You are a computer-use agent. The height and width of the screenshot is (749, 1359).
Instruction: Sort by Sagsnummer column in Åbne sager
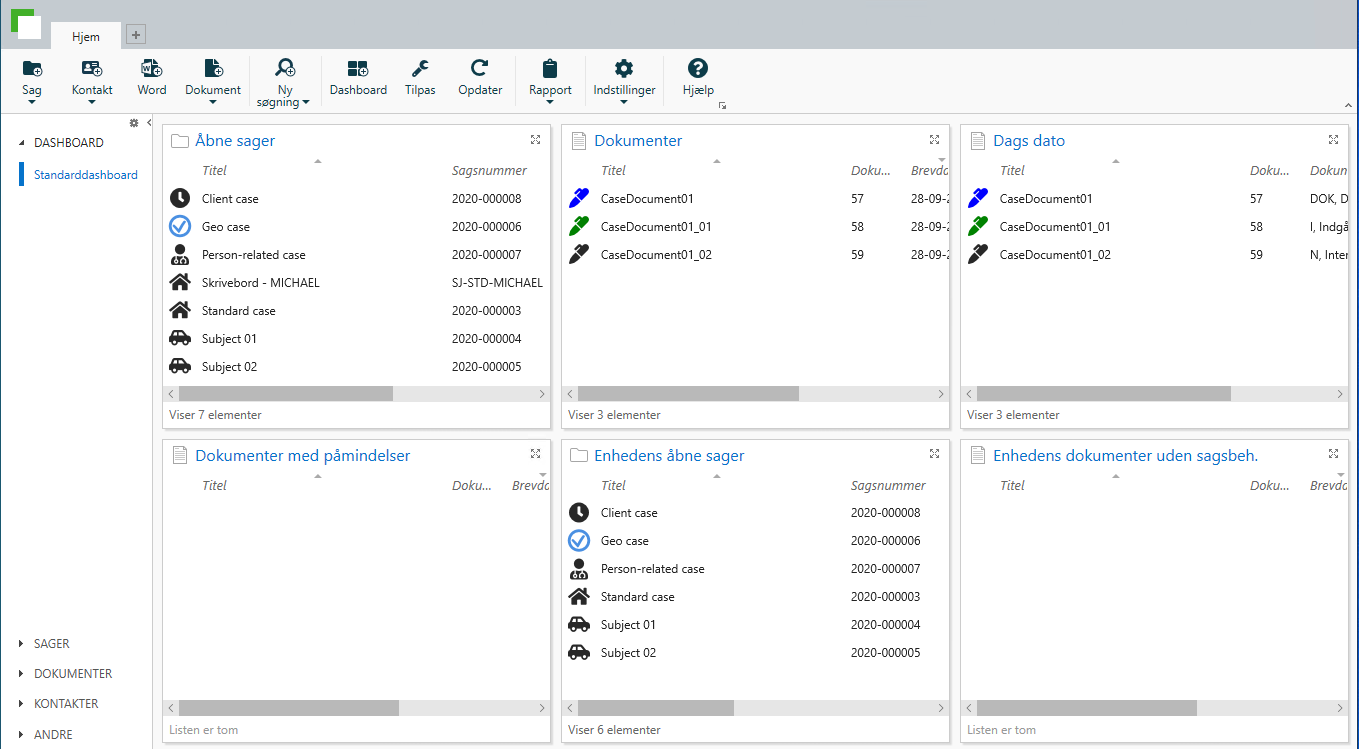(x=489, y=171)
